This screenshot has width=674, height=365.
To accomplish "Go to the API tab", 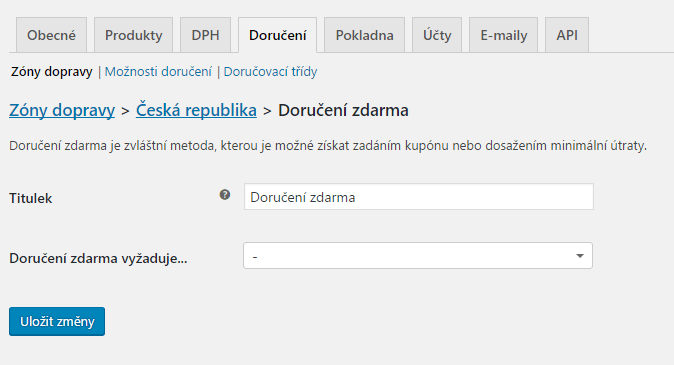I will click(x=567, y=35).
